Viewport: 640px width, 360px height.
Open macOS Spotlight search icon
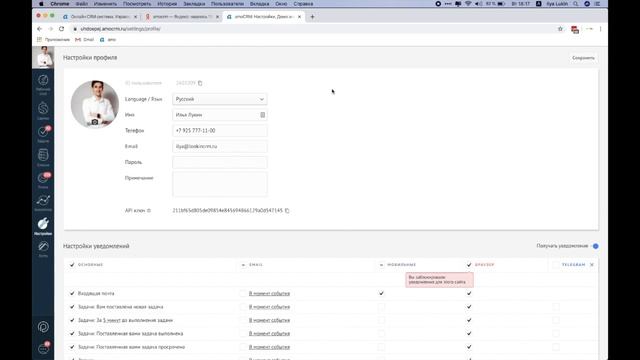click(x=576, y=4)
